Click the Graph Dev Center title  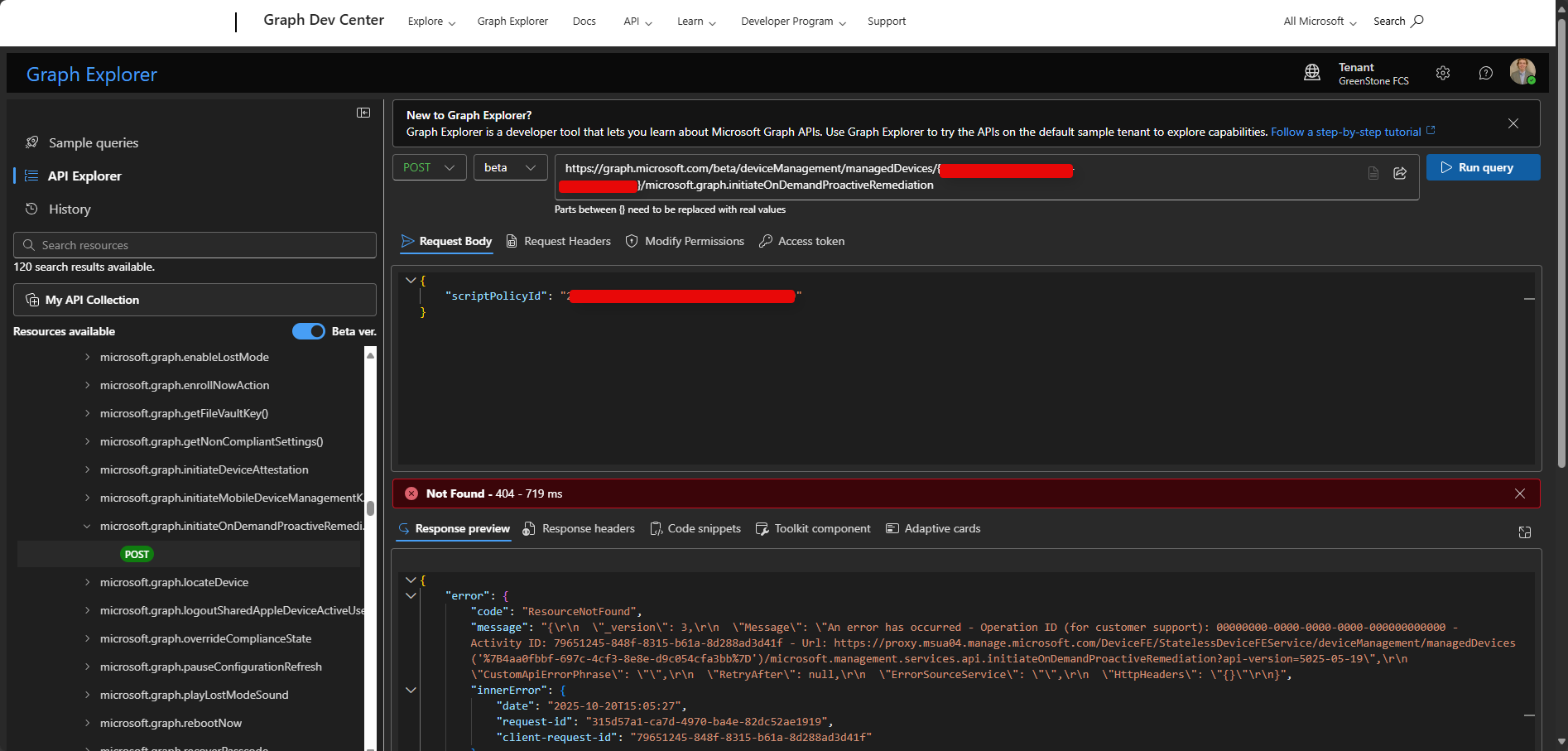tap(324, 20)
